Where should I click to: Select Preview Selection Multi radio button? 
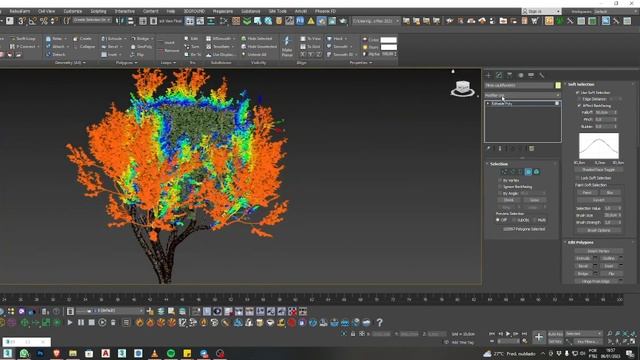[535, 220]
